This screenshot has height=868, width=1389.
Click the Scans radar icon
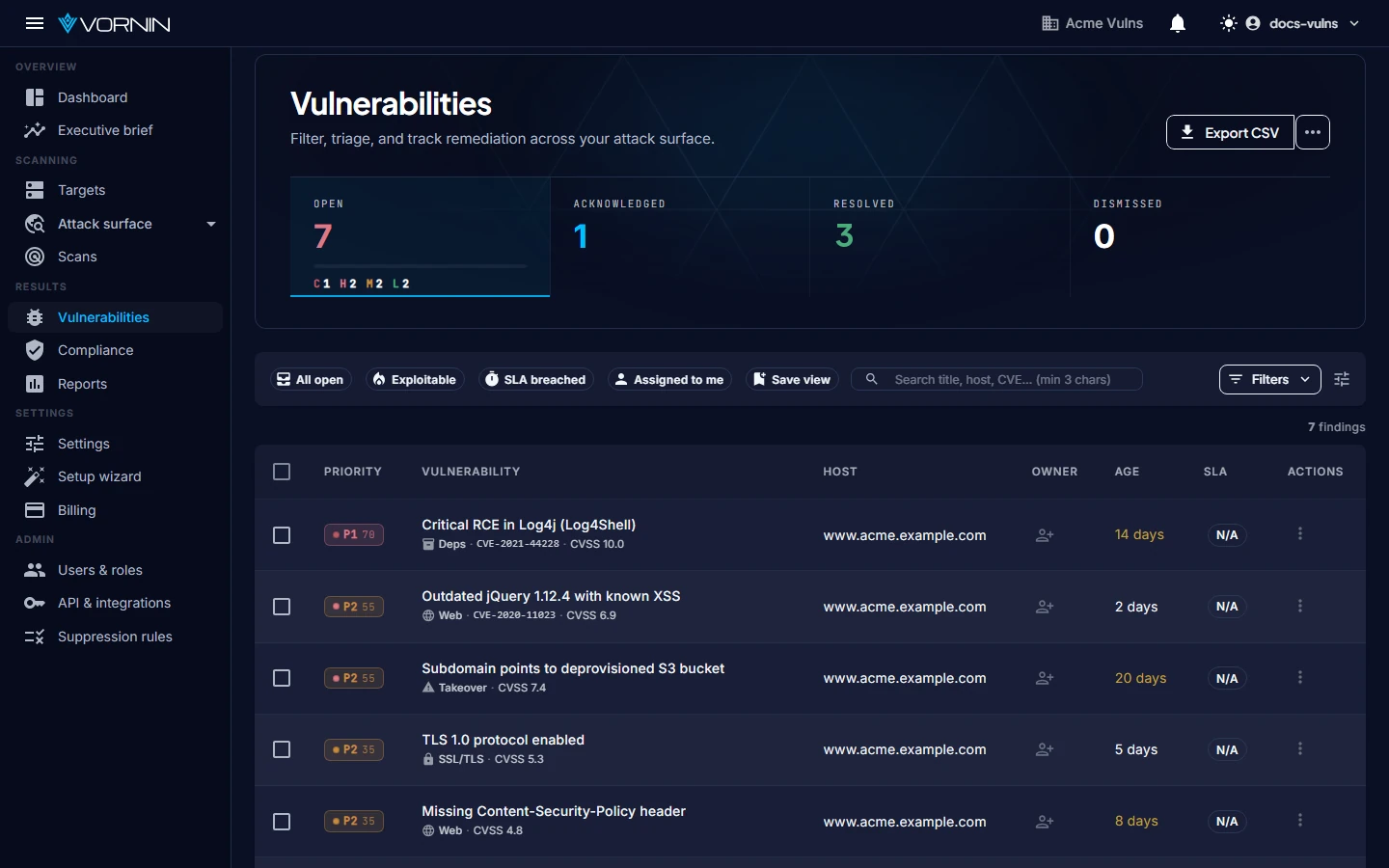coord(35,257)
